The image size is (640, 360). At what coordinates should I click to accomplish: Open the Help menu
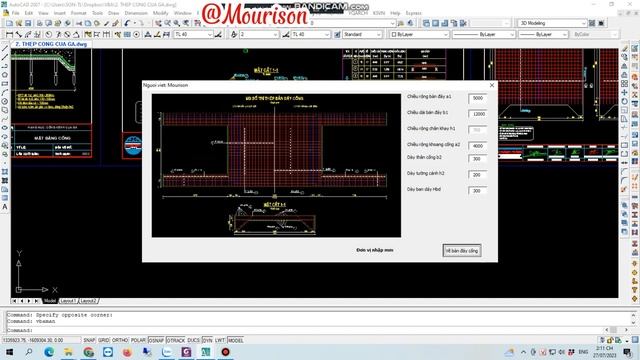point(395,13)
